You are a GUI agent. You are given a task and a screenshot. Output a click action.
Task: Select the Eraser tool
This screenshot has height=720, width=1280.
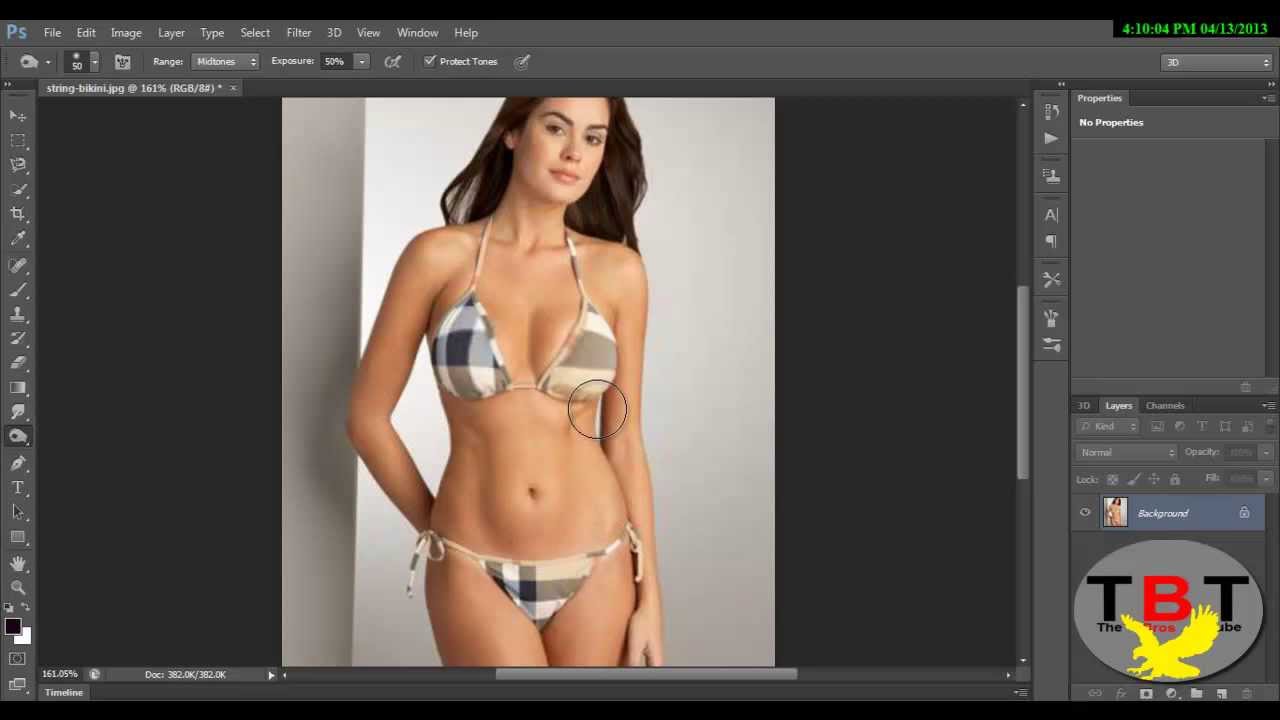click(18, 363)
